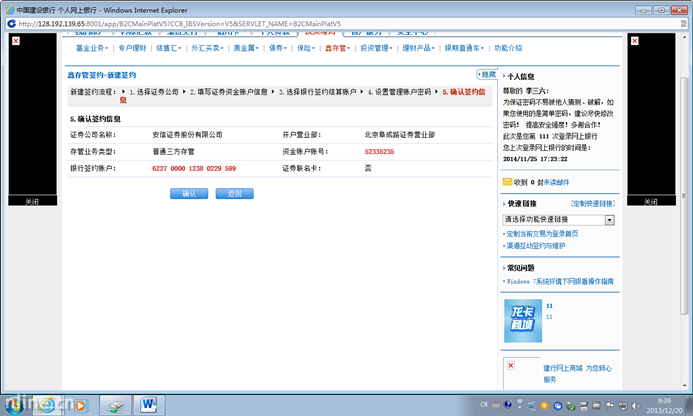Close the left black ad via red X
The image size is (693, 416).
[16, 41]
